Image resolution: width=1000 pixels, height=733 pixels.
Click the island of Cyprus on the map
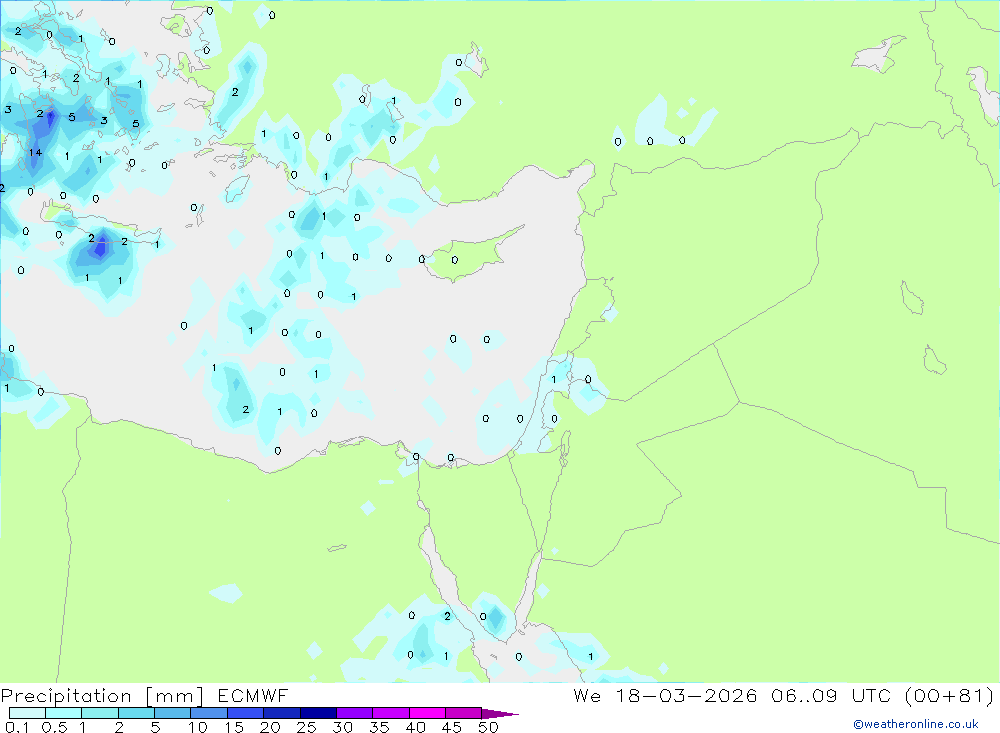(472, 255)
